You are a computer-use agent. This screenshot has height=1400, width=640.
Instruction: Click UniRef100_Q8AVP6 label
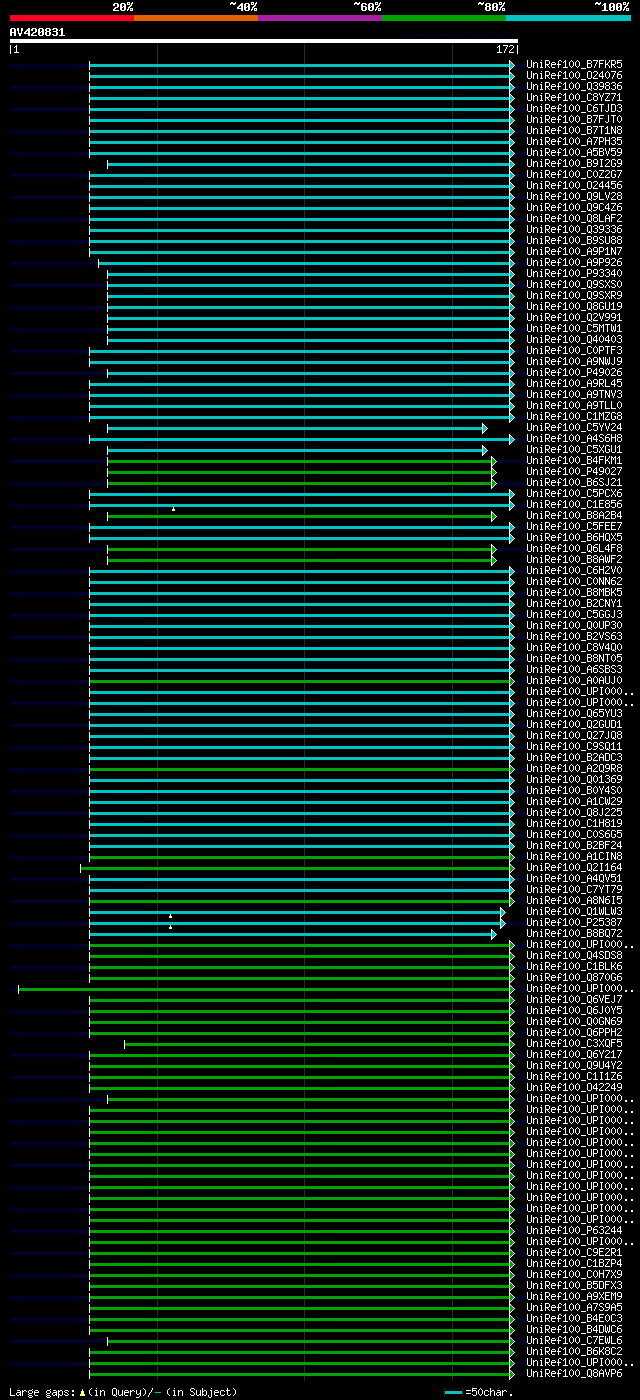click(574, 1373)
